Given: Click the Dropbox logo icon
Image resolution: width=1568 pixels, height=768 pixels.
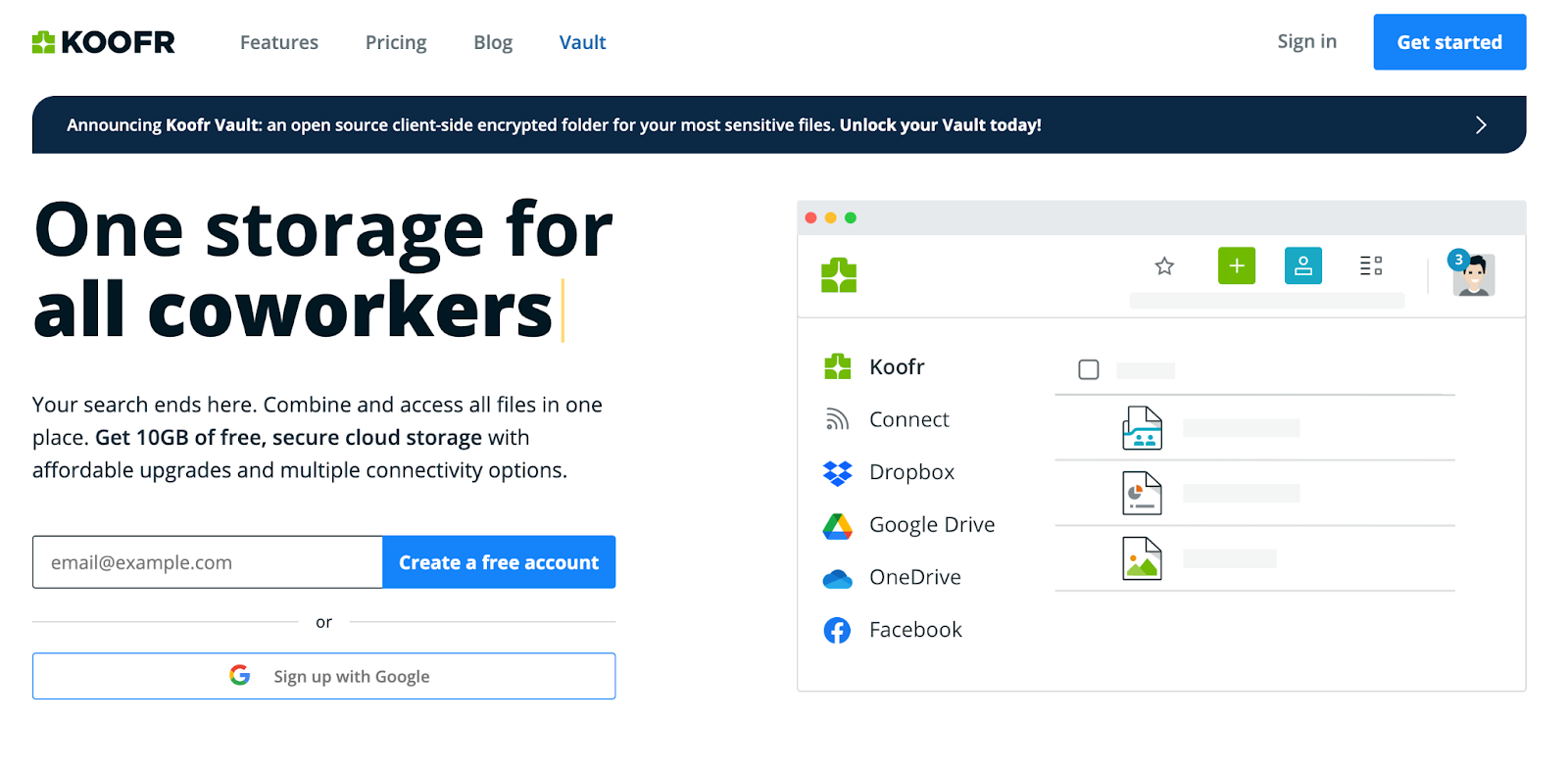Looking at the screenshot, I should point(838,473).
